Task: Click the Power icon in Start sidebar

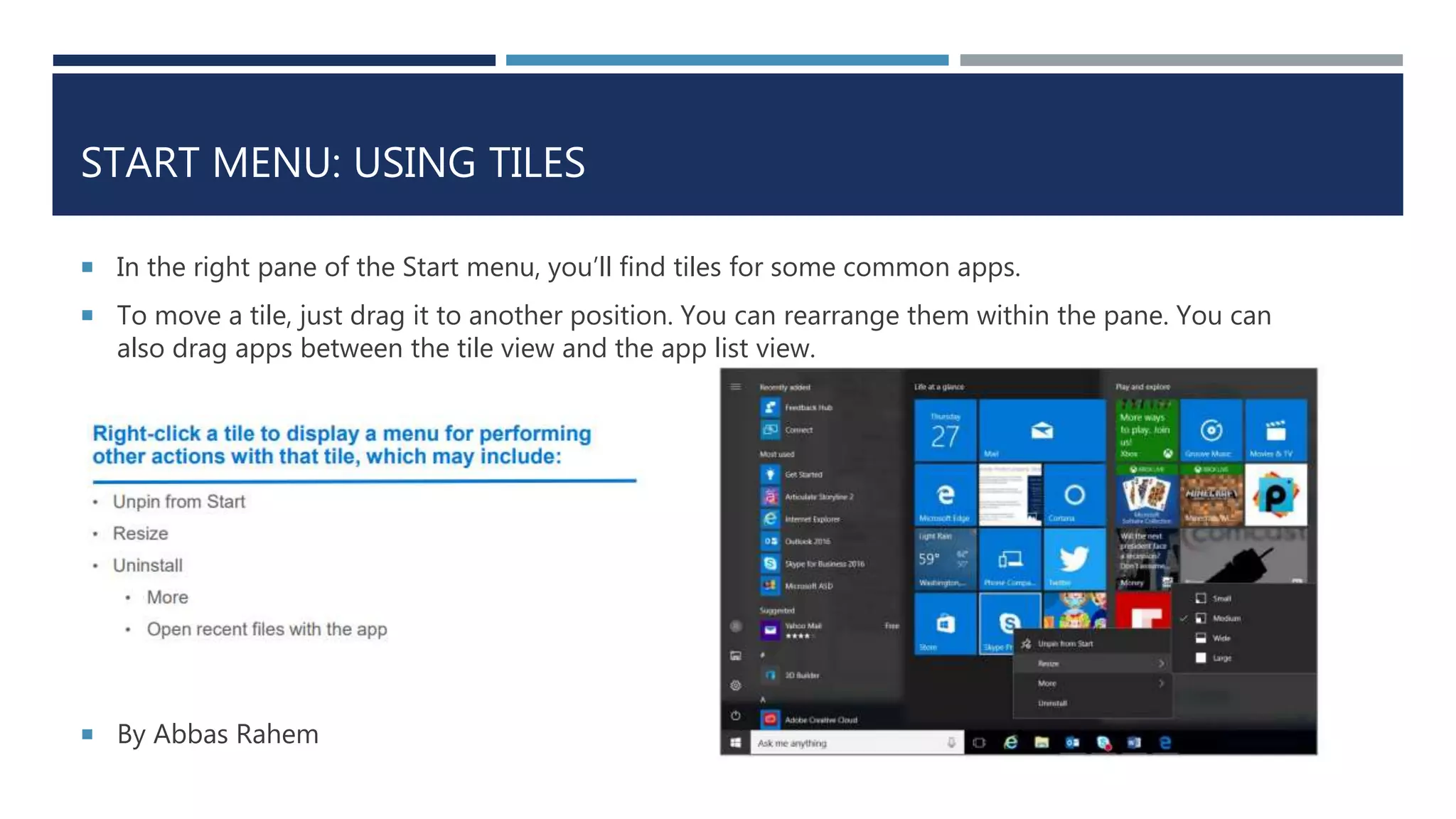Action: 736,715
